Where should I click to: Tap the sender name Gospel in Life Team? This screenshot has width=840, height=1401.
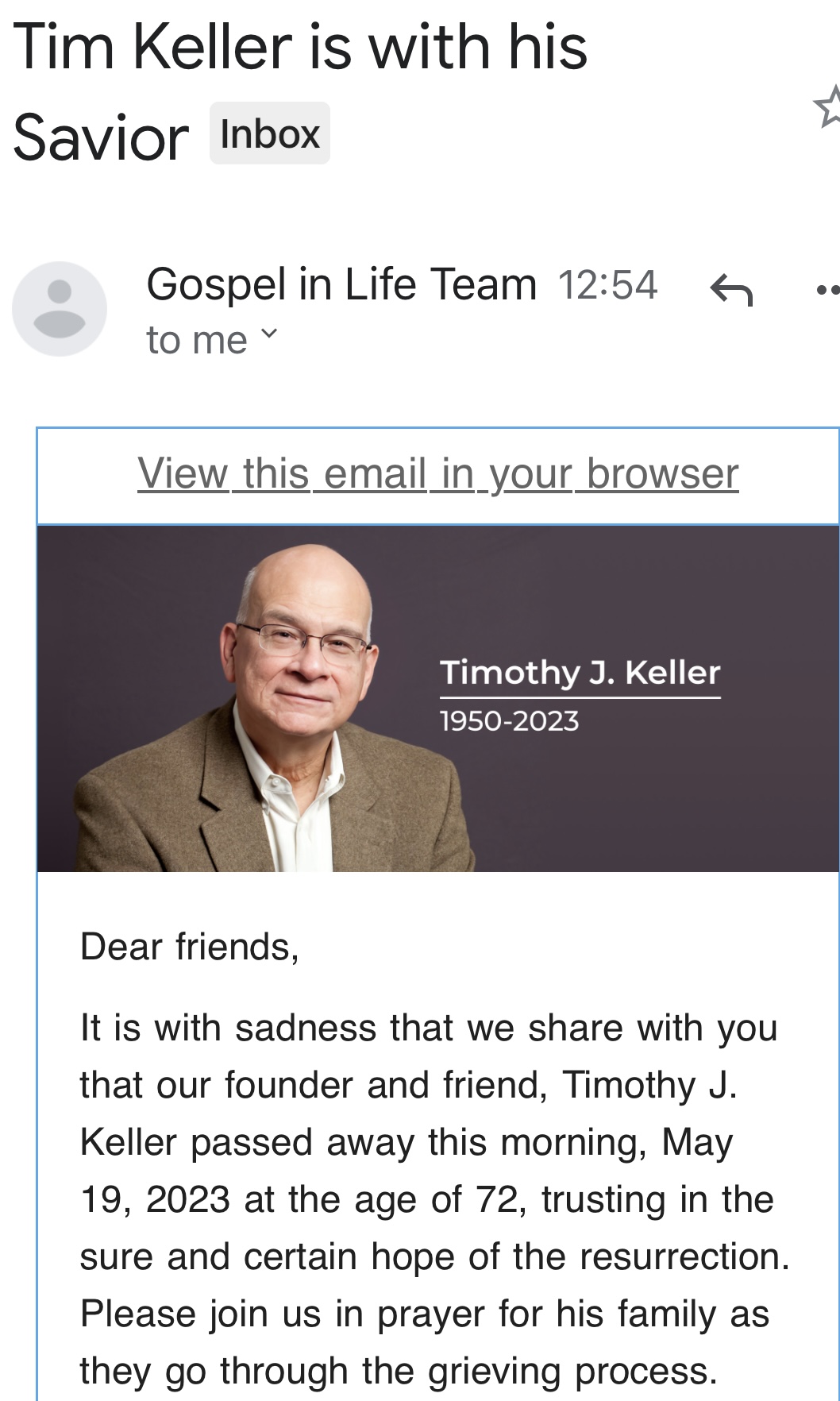pyautogui.click(x=341, y=284)
